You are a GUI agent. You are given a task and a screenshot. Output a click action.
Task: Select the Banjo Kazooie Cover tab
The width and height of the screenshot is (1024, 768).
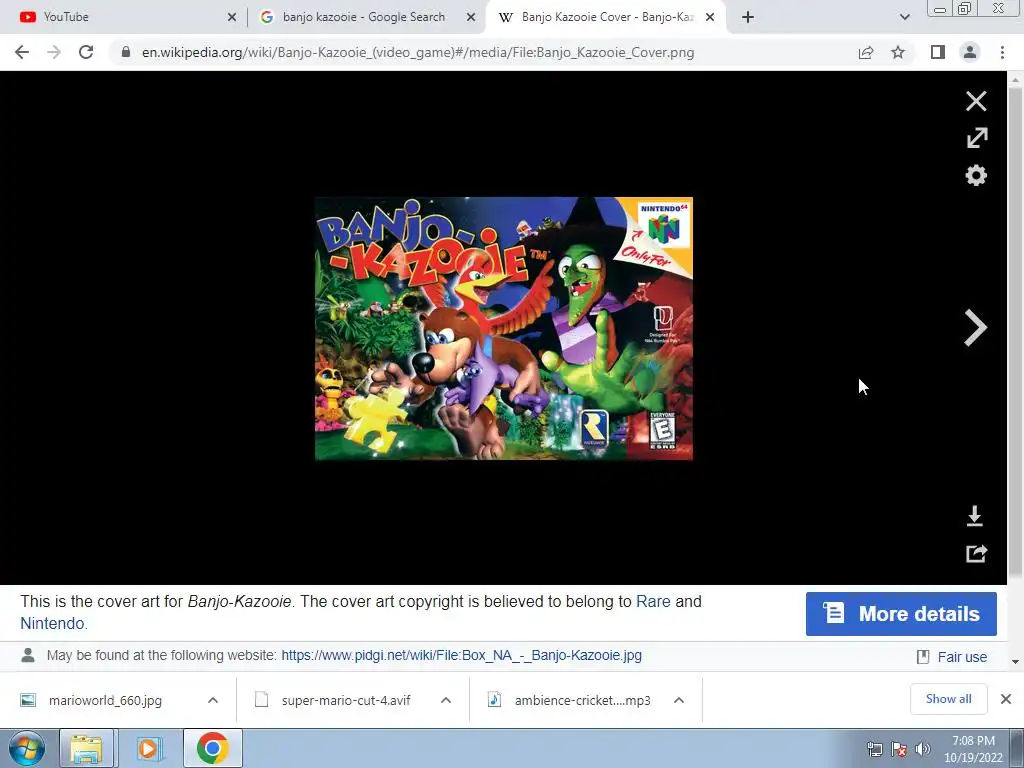(604, 17)
